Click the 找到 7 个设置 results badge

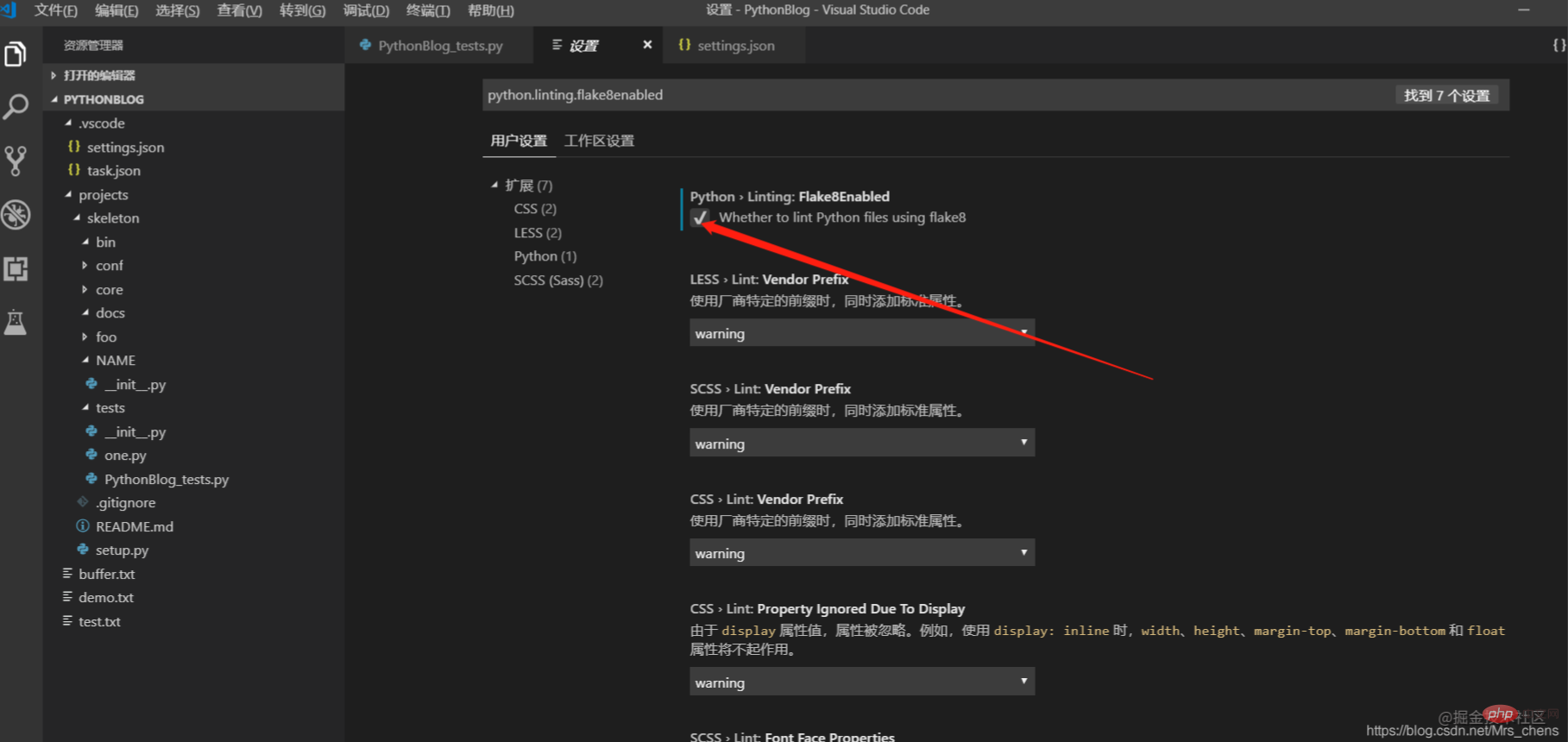(1446, 96)
